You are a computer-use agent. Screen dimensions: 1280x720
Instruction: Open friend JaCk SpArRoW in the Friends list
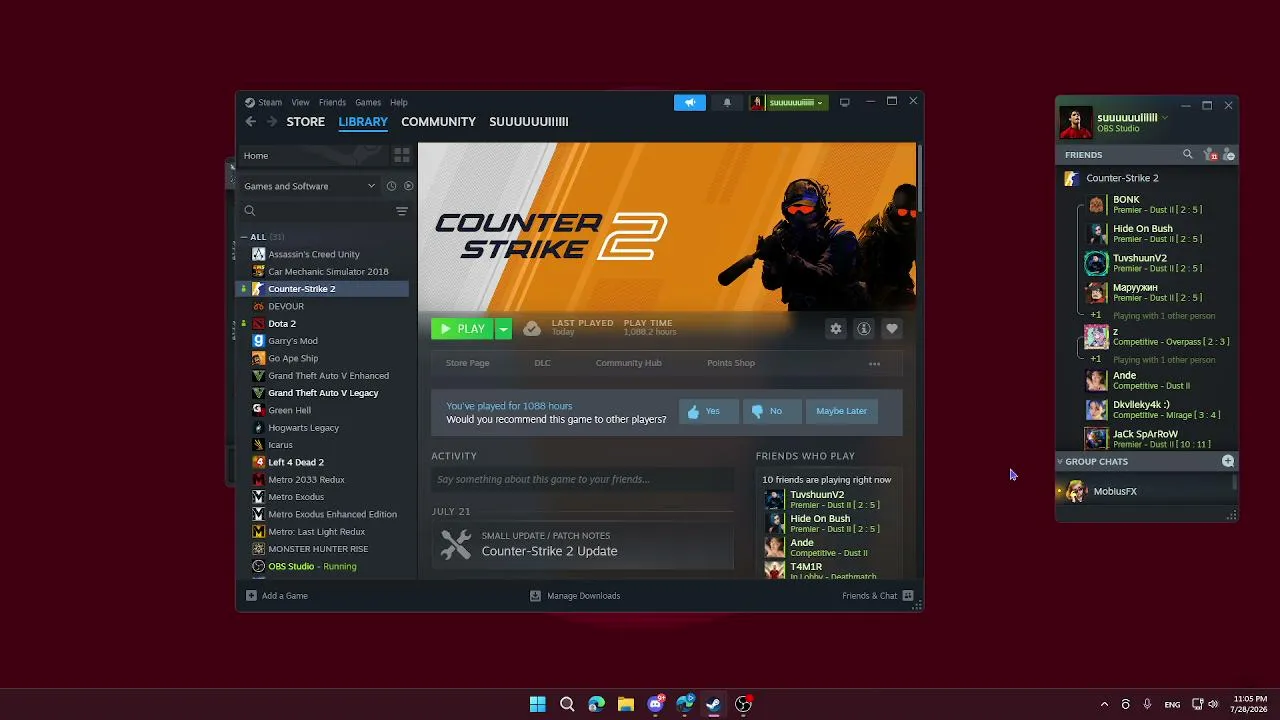point(1160,439)
